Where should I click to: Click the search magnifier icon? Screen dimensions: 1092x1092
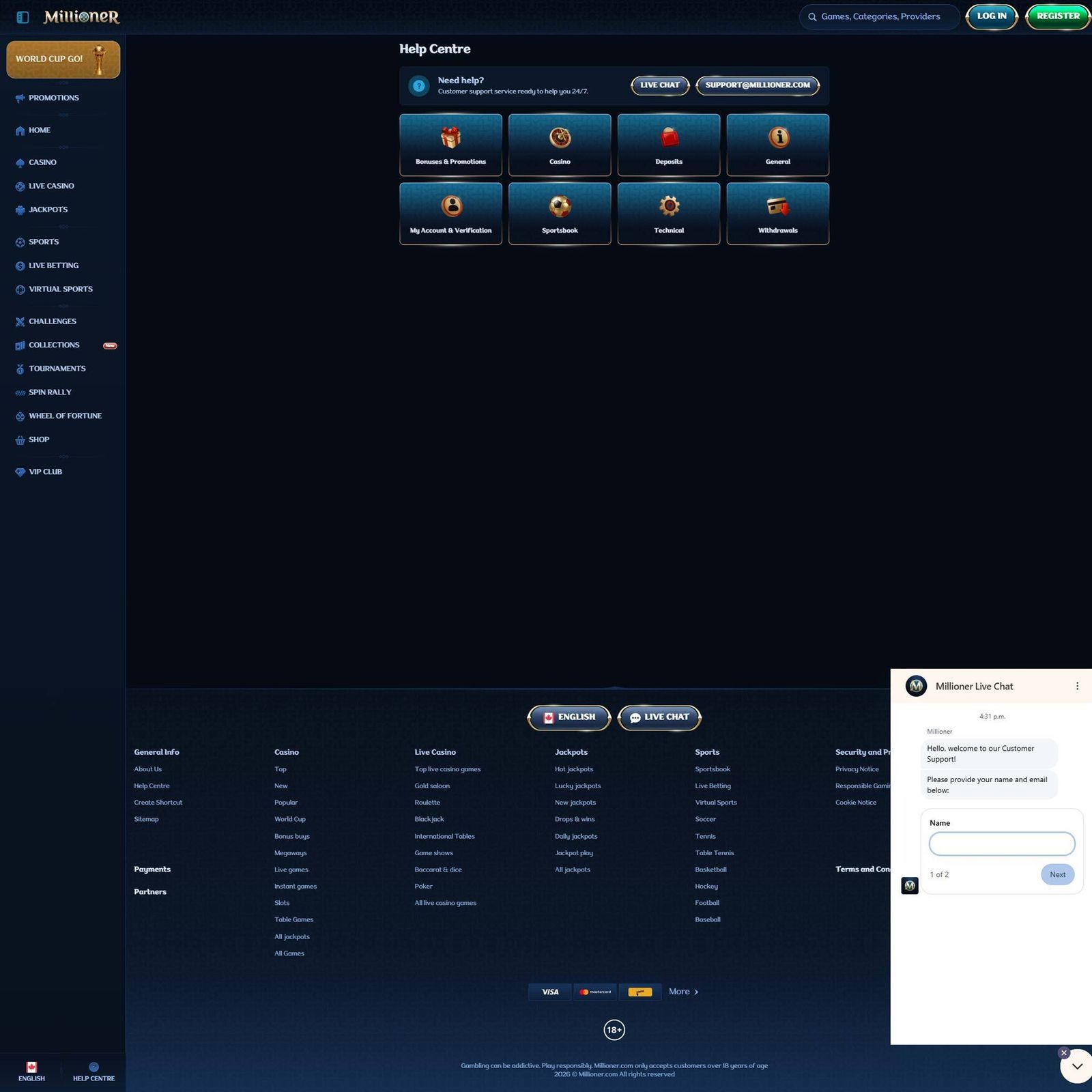coord(812,17)
